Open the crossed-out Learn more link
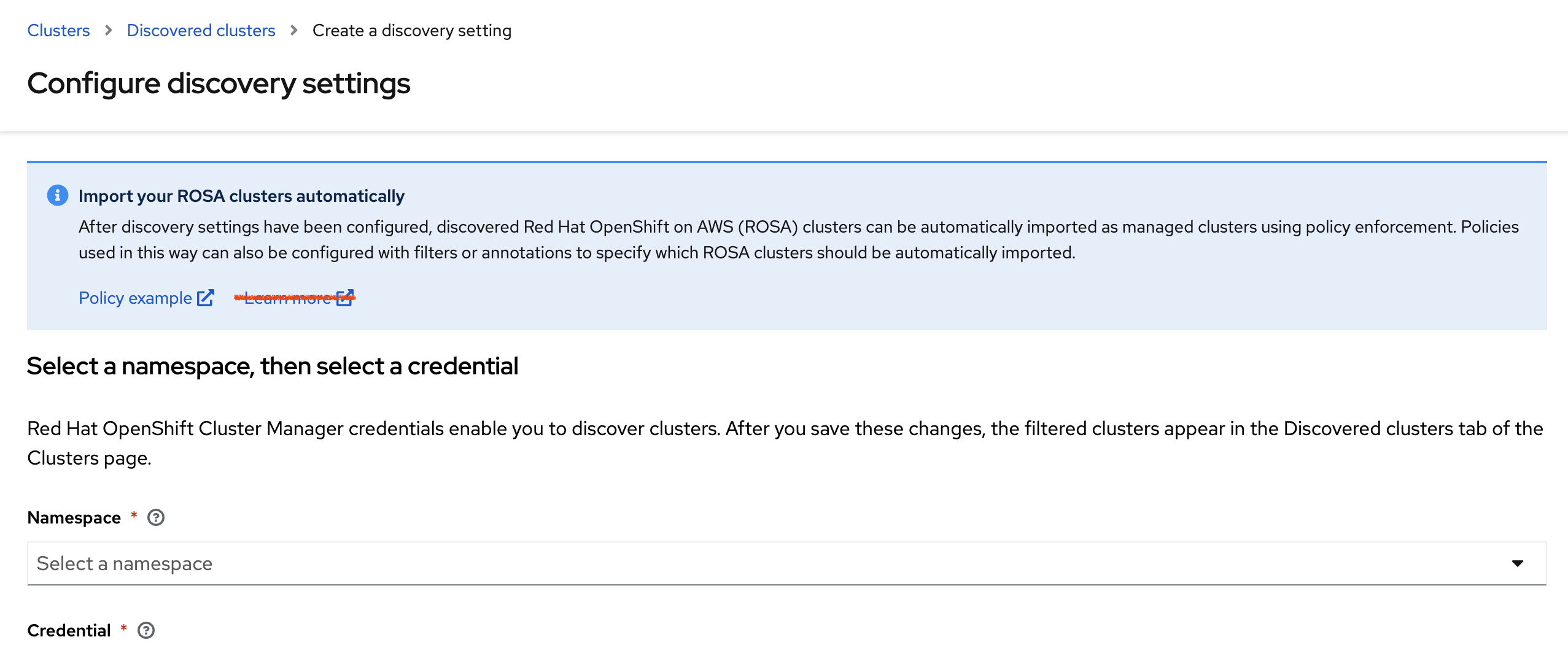 [287, 298]
